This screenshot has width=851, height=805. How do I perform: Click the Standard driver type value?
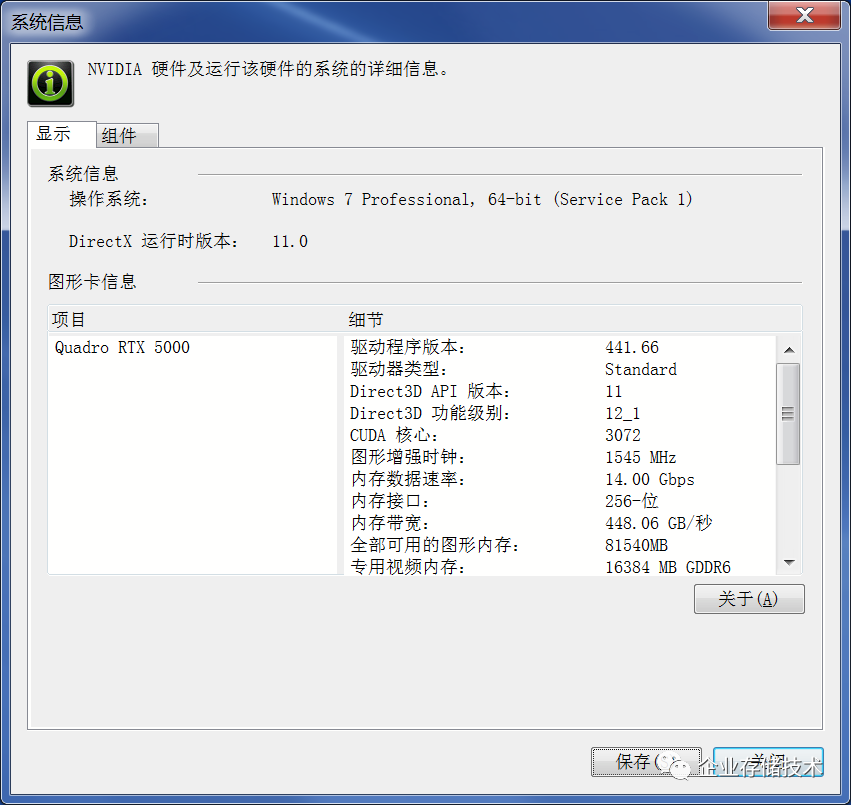(641, 369)
